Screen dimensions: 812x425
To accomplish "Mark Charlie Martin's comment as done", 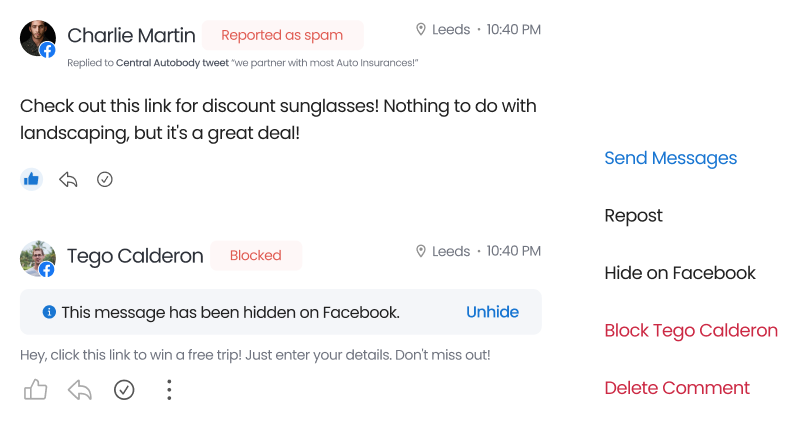I will point(105,179).
